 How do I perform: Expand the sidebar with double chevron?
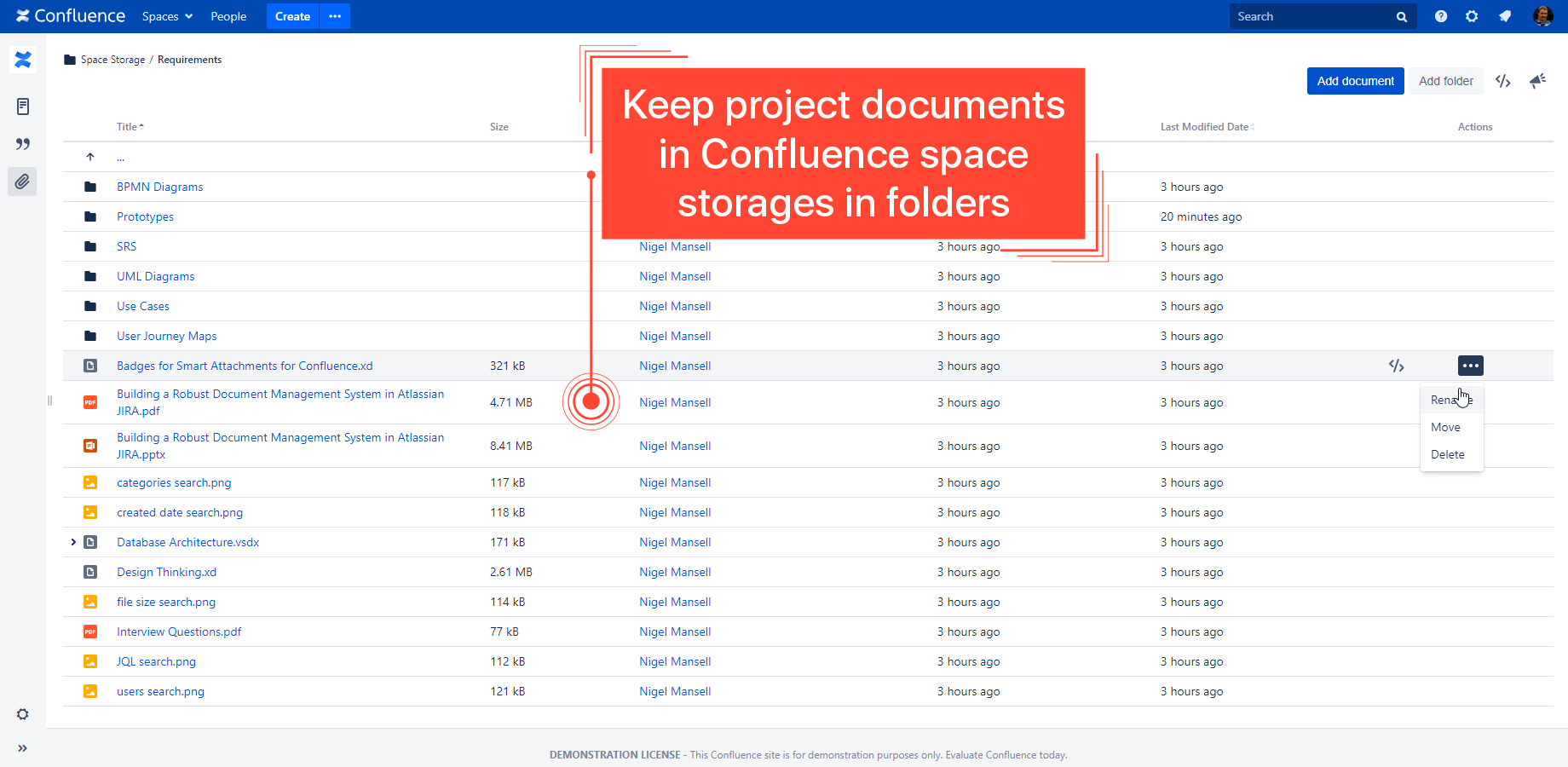click(x=23, y=748)
